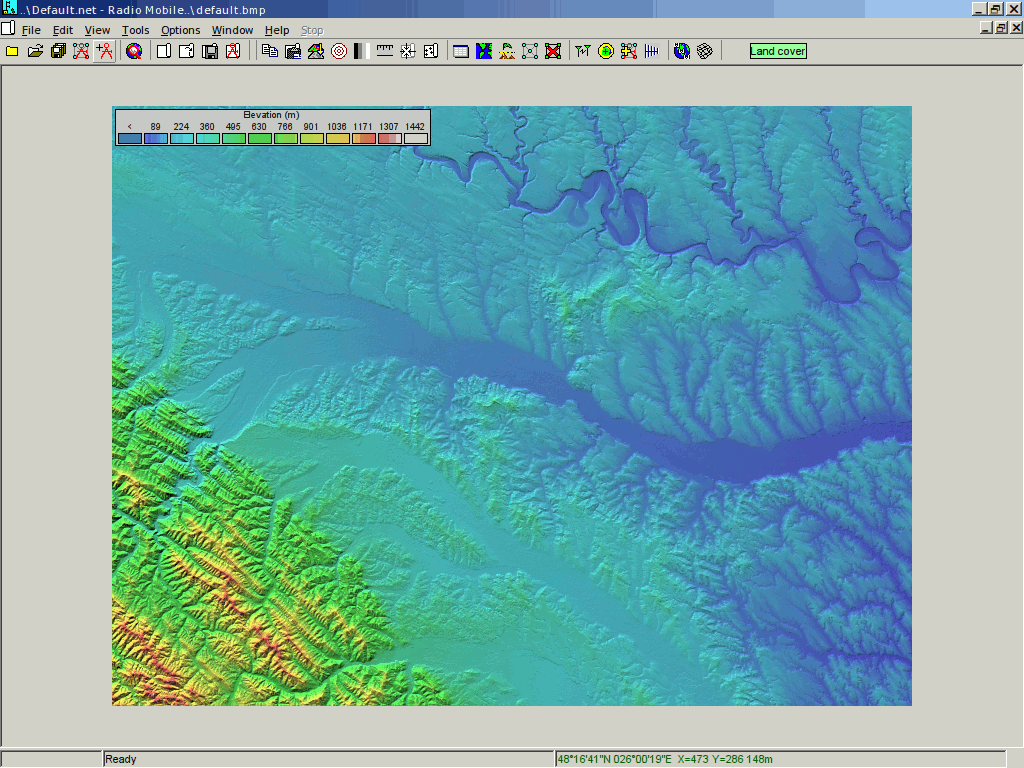Viewport: 1024px width, 768px height.
Task: Click the grayscale gradient bars icon
Action: (362, 51)
